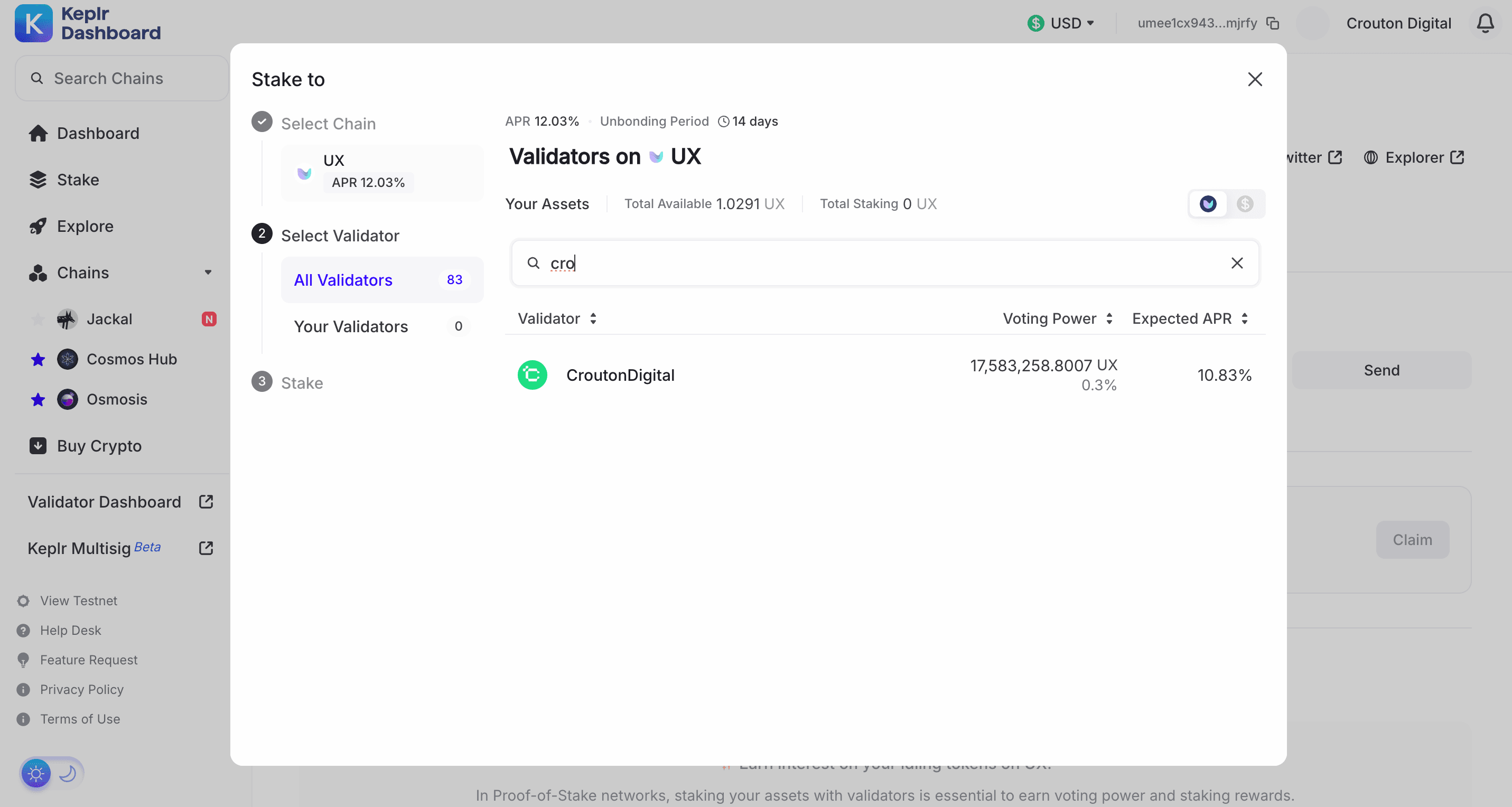The image size is (1512, 807).
Task: Enable light theme with the sun toggle
Action: pos(36,773)
